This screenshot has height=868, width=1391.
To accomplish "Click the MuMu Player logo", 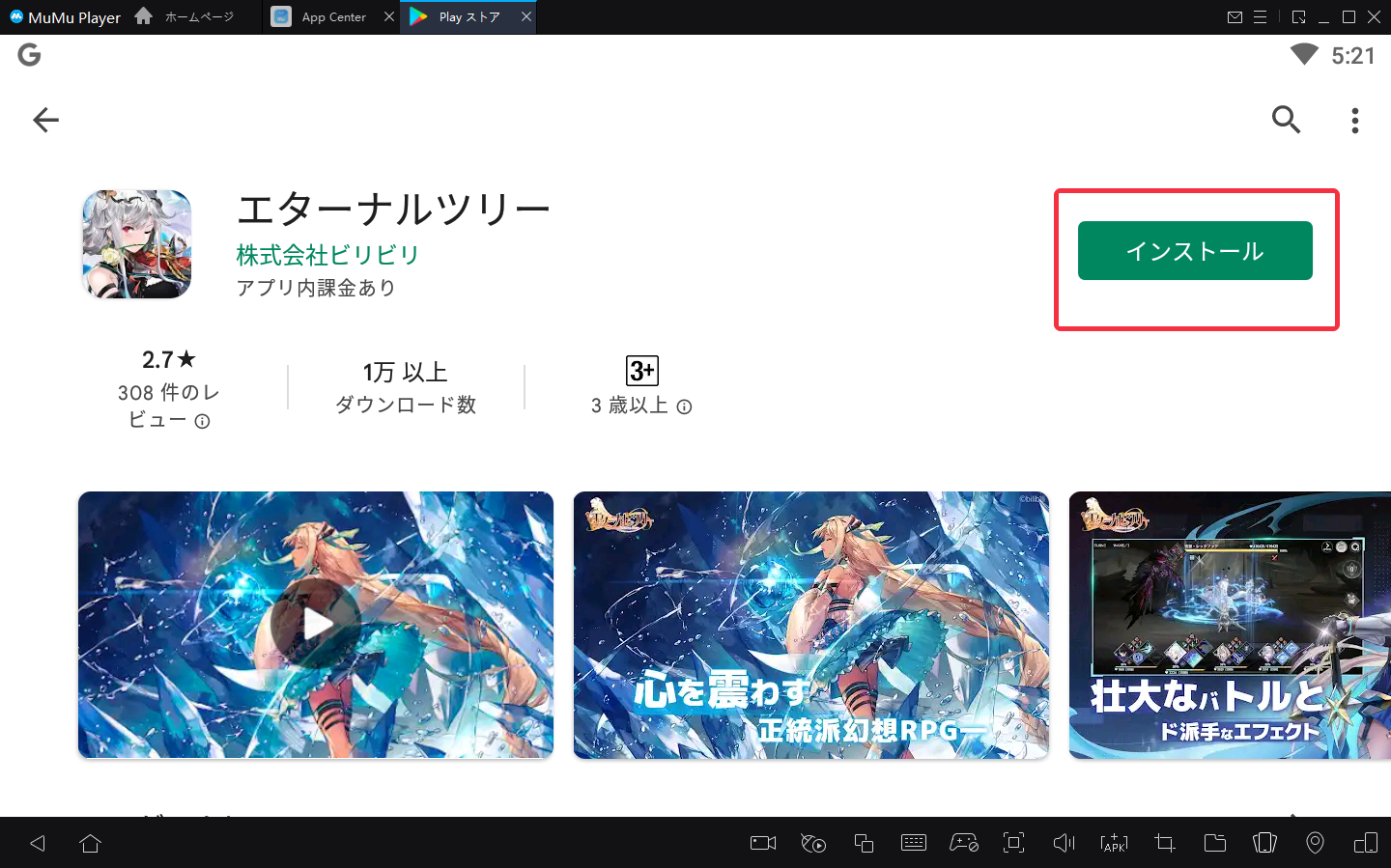I will tap(65, 17).
